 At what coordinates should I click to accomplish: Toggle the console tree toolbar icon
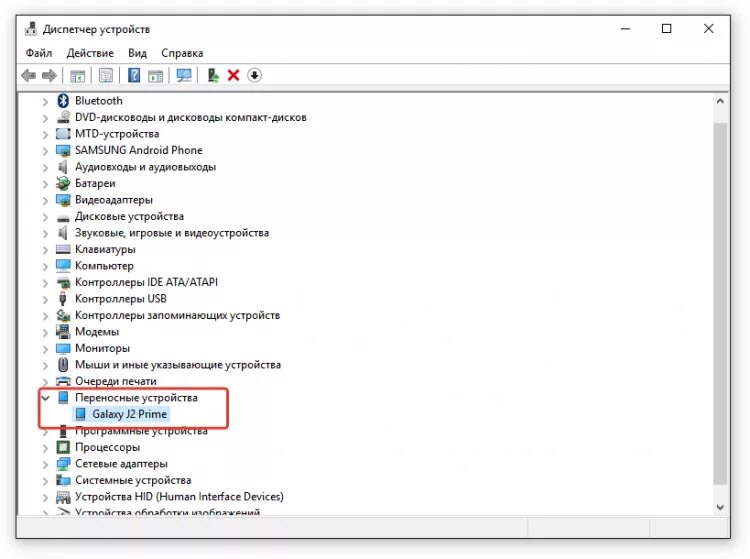point(77,76)
